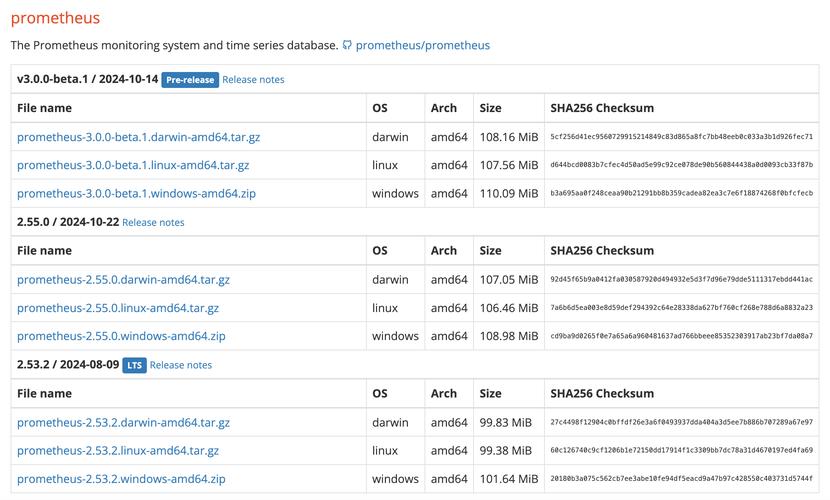Download prometheus-2.53.2.linux-amd64.tar.gz
The width and height of the screenshot is (830, 500).
click(118, 450)
